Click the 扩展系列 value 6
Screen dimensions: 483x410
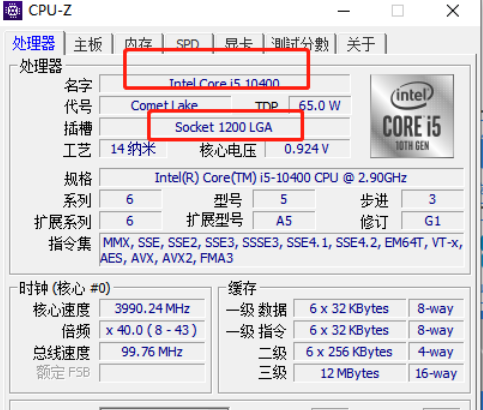[x=130, y=221]
